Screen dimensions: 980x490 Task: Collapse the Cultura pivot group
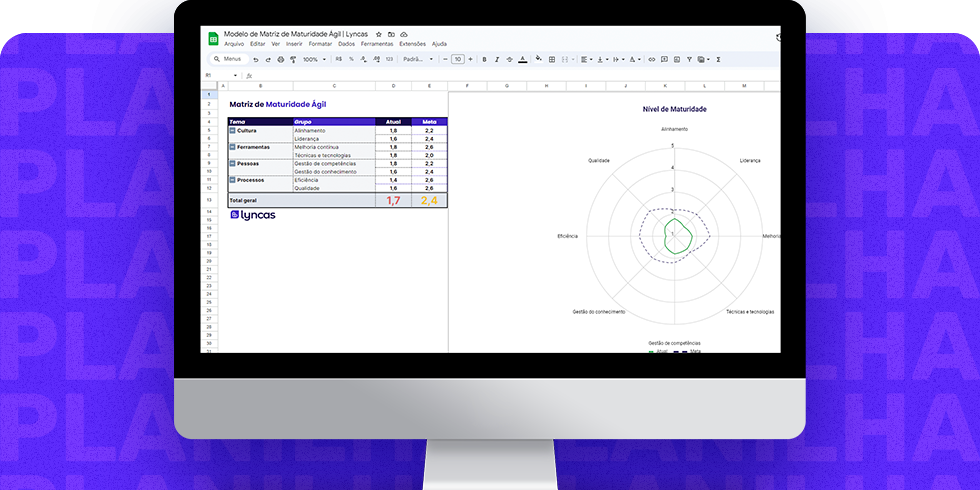[232, 131]
